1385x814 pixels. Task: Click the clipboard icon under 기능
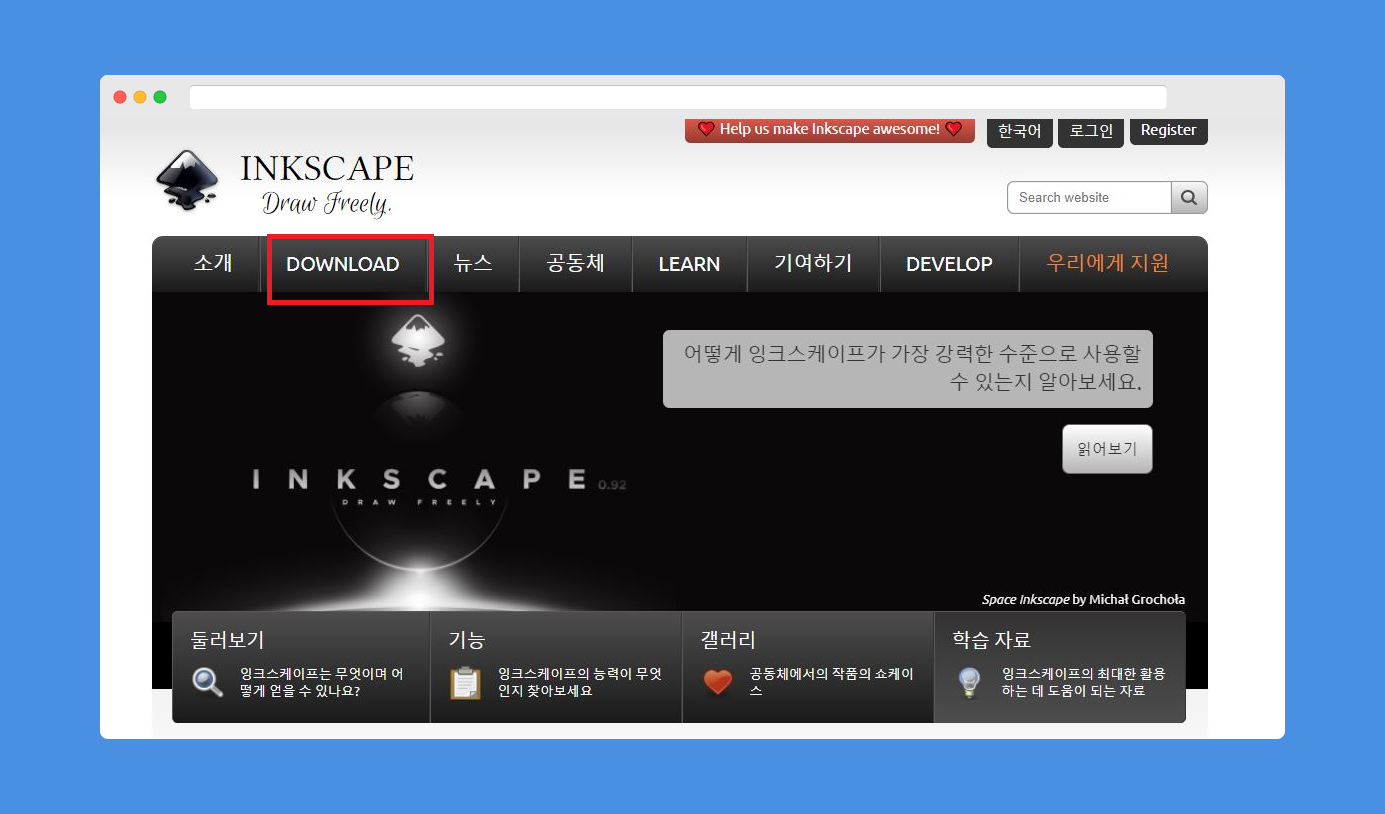point(465,682)
